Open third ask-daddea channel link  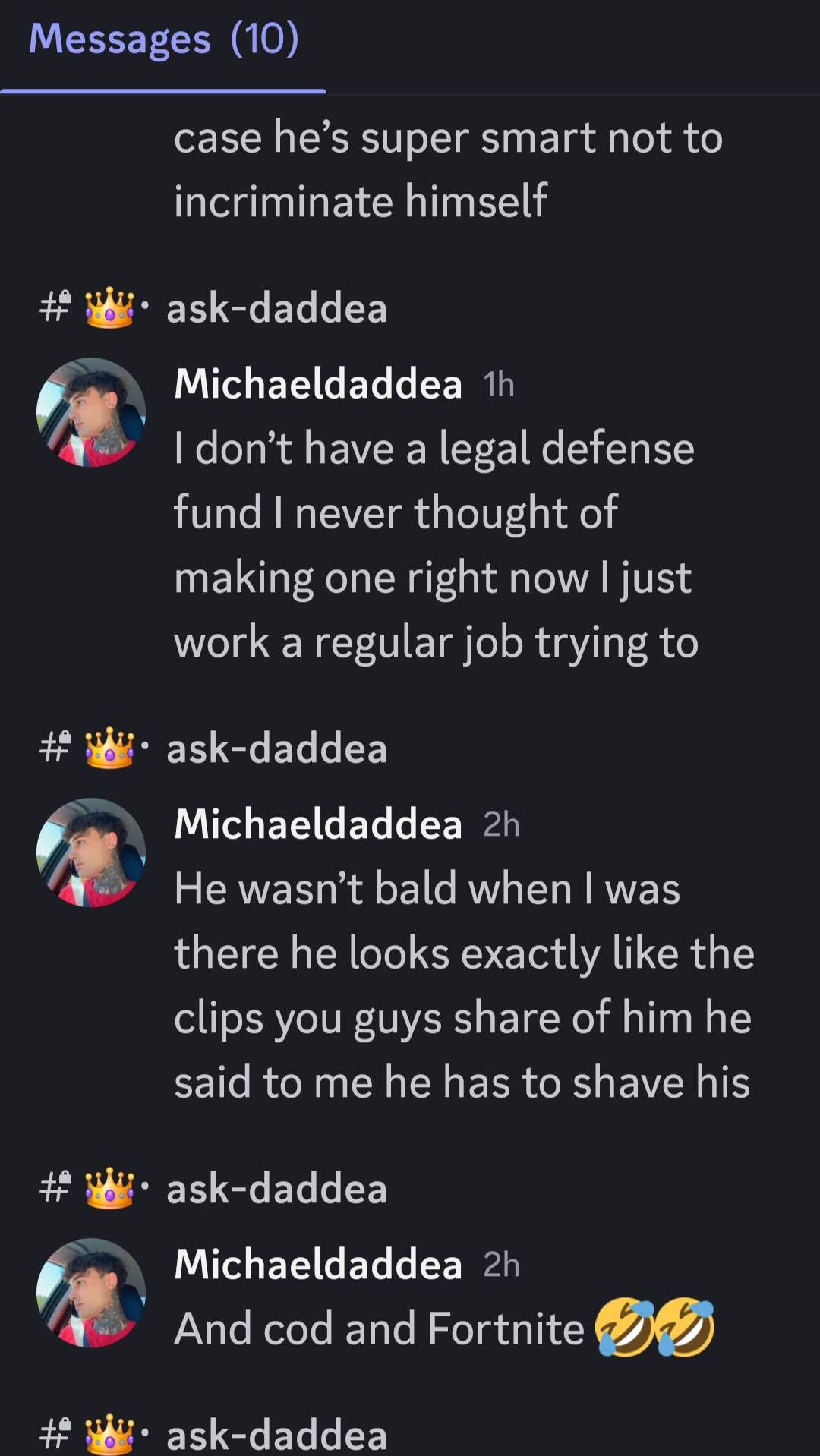tap(276, 1189)
